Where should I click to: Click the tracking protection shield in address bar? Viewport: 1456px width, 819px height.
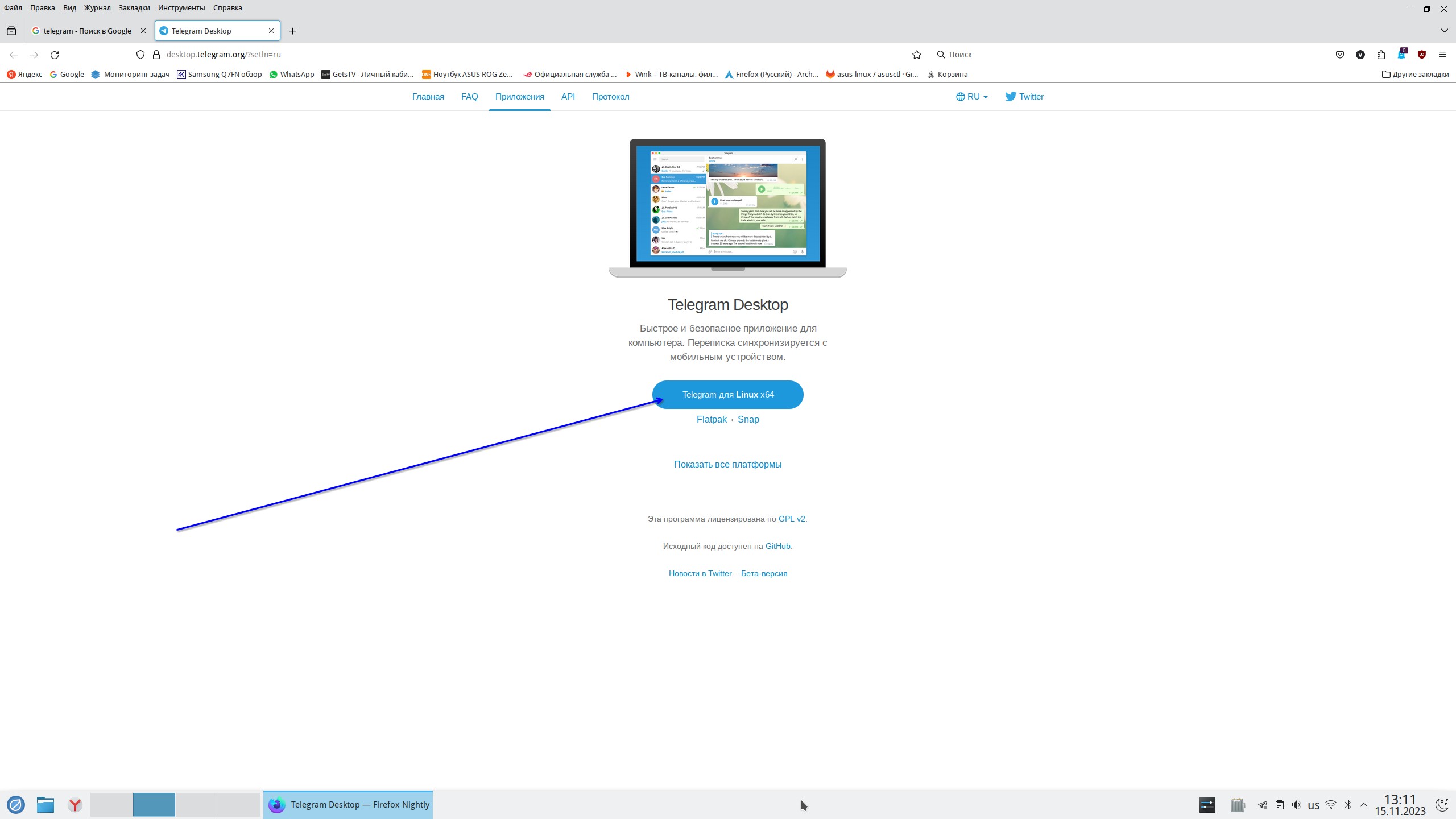140,55
